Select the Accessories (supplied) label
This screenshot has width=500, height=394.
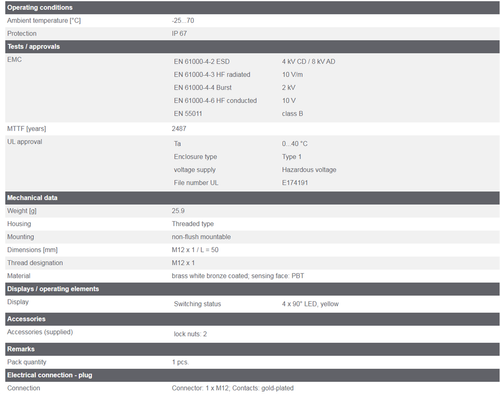tap(40, 332)
